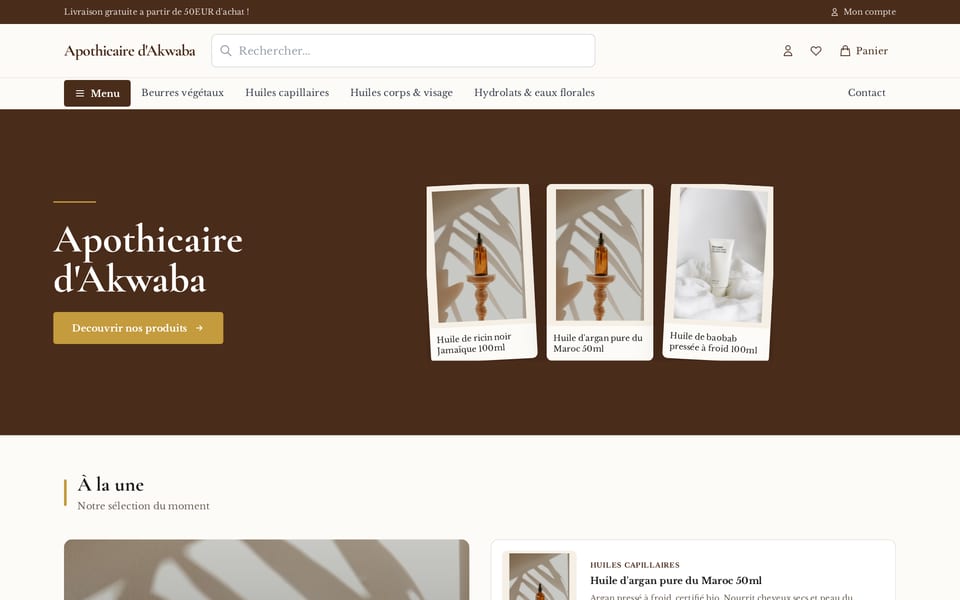This screenshot has width=960, height=600.
Task: Click the HUILES CAPILLAIRES category label
Action: point(635,565)
